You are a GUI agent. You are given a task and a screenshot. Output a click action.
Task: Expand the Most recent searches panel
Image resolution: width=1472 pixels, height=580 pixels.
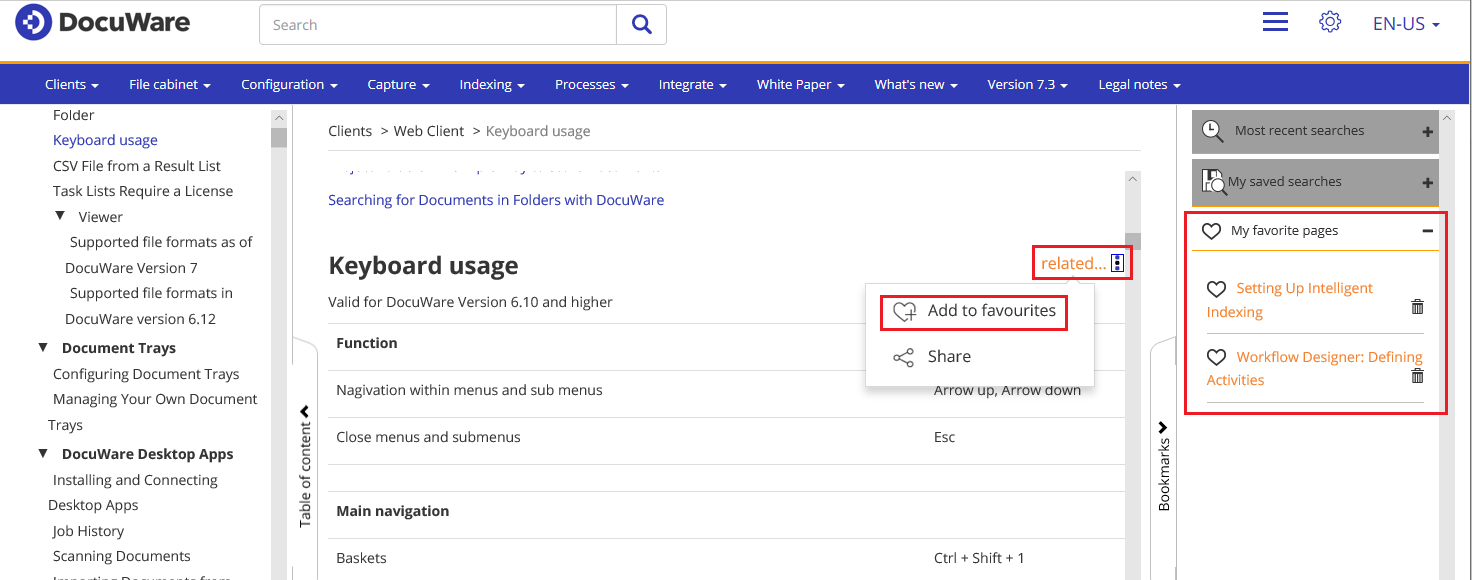pyautogui.click(x=1427, y=132)
